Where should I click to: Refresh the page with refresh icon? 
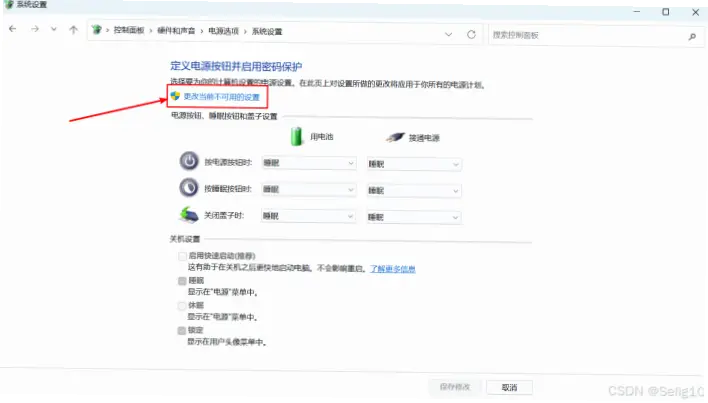point(471,34)
